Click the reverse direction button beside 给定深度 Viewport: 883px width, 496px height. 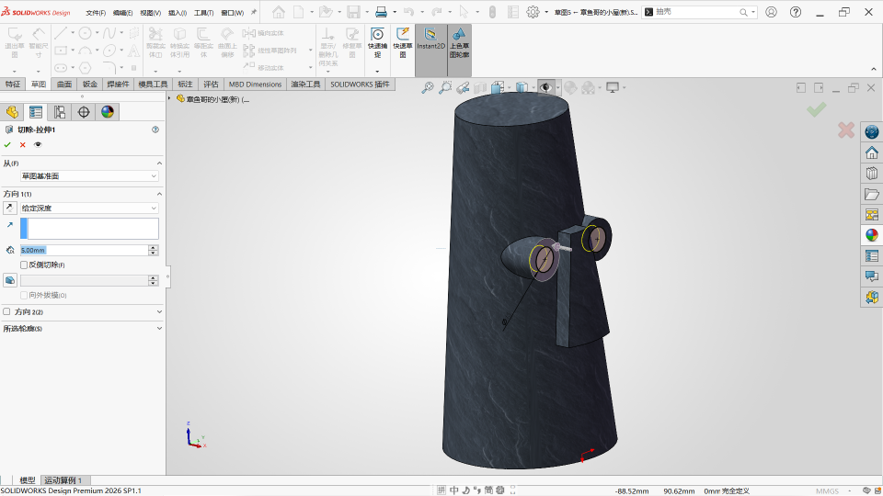coord(10,208)
